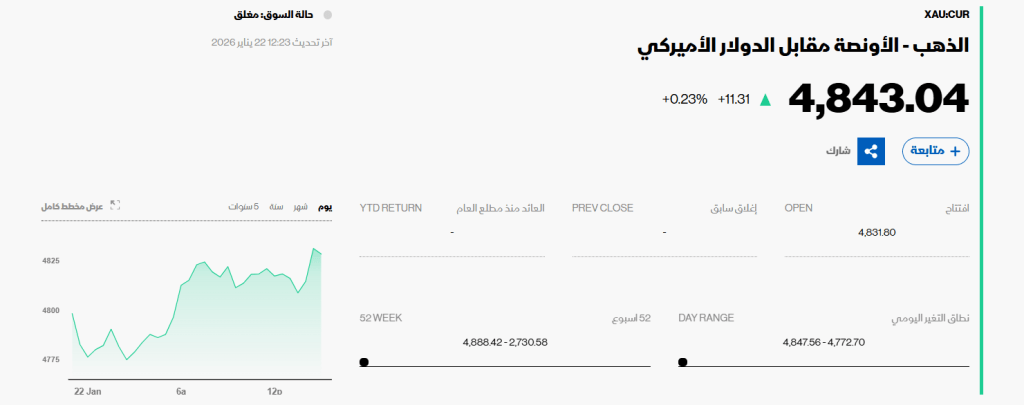Switch chart to 5 سنوات range
Viewport: 1024px width, 405px height.
(x=244, y=206)
